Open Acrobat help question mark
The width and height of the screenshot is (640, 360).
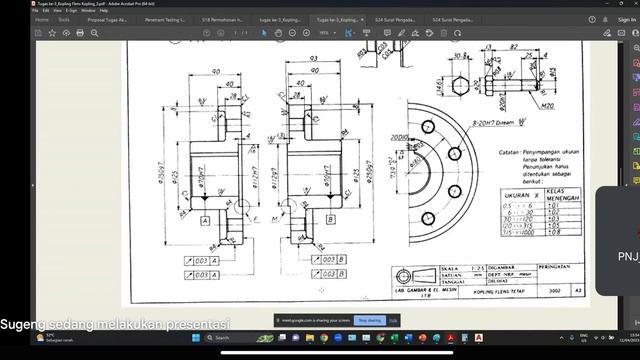click(x=592, y=20)
